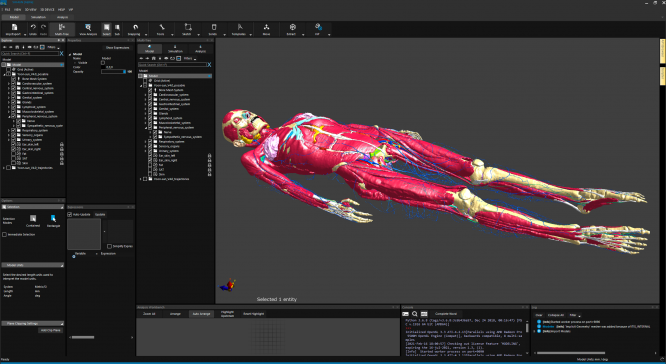Click the Update button in Expressions

(100, 214)
